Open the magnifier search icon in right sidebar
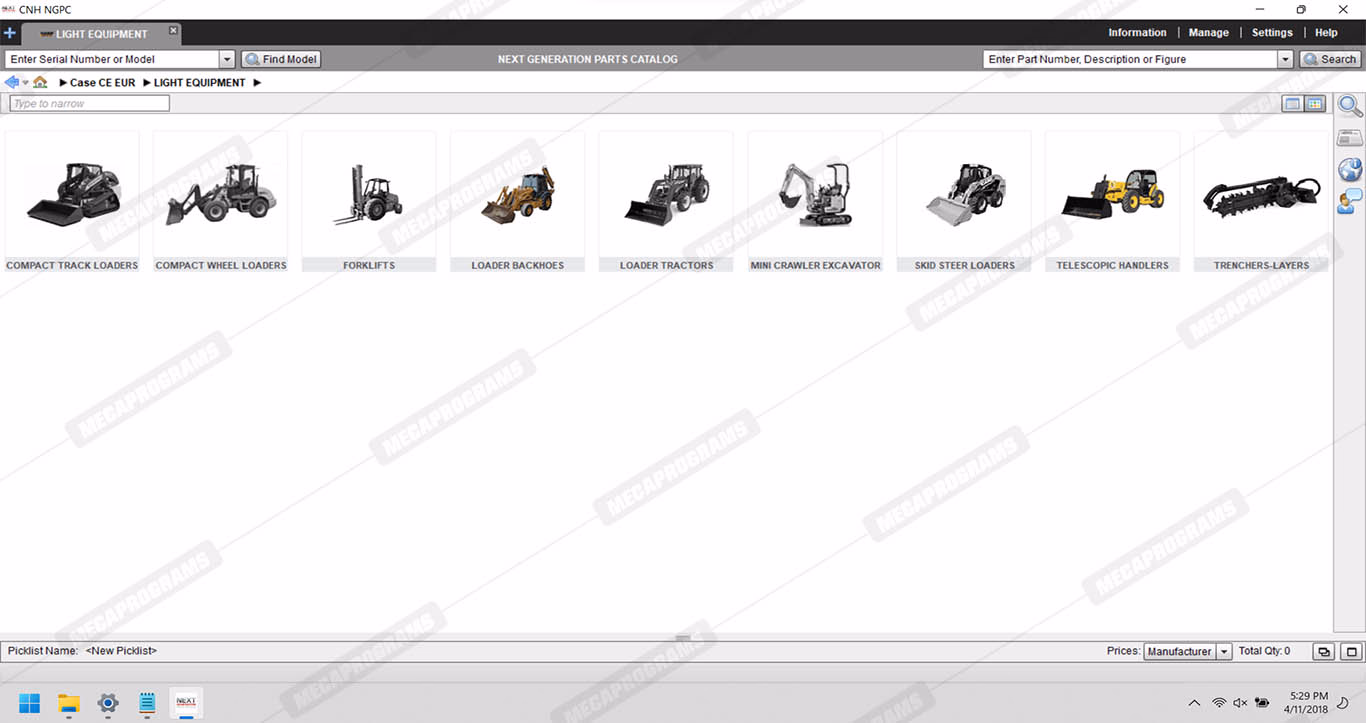 tap(1350, 106)
